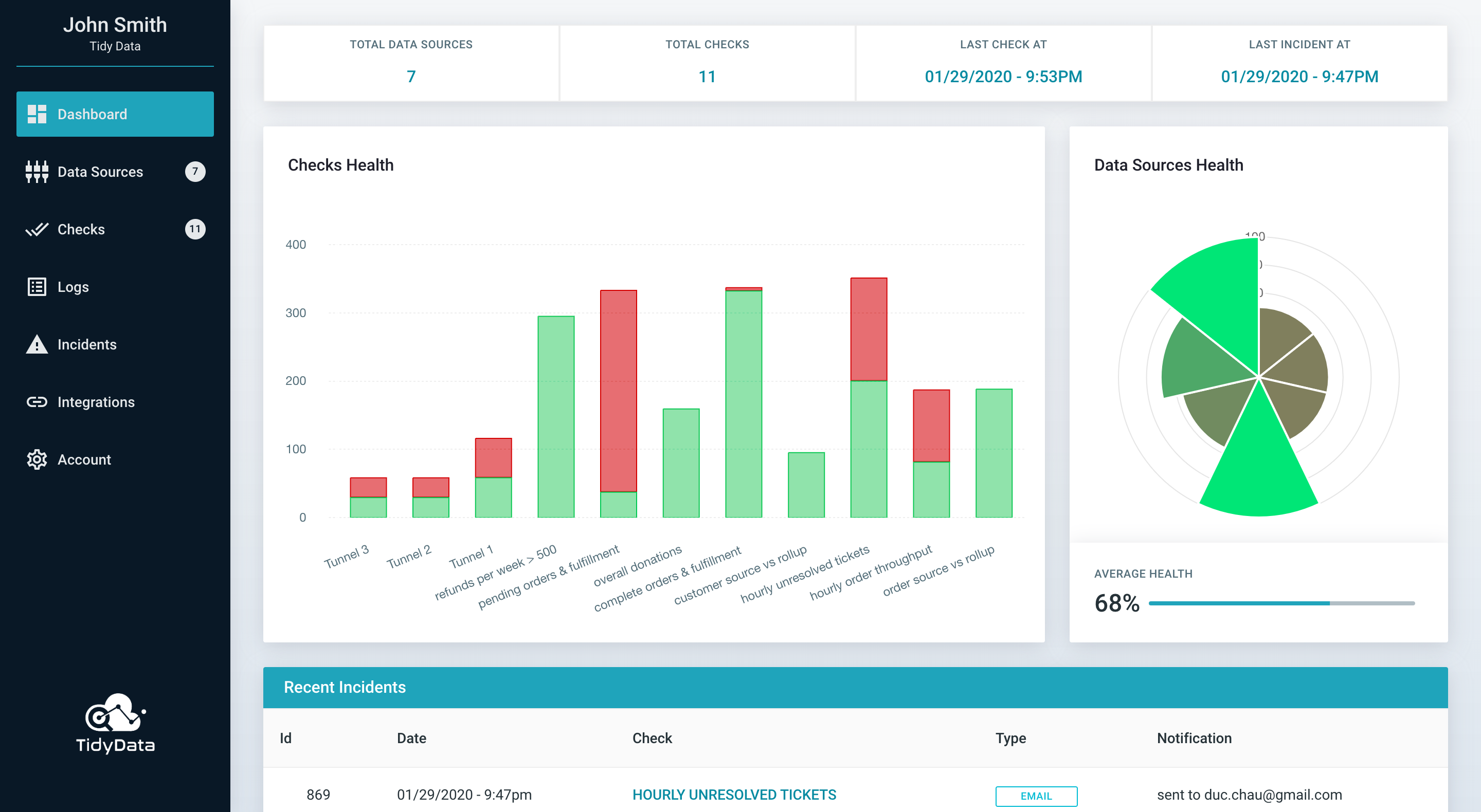Click incident id 869

(318, 794)
